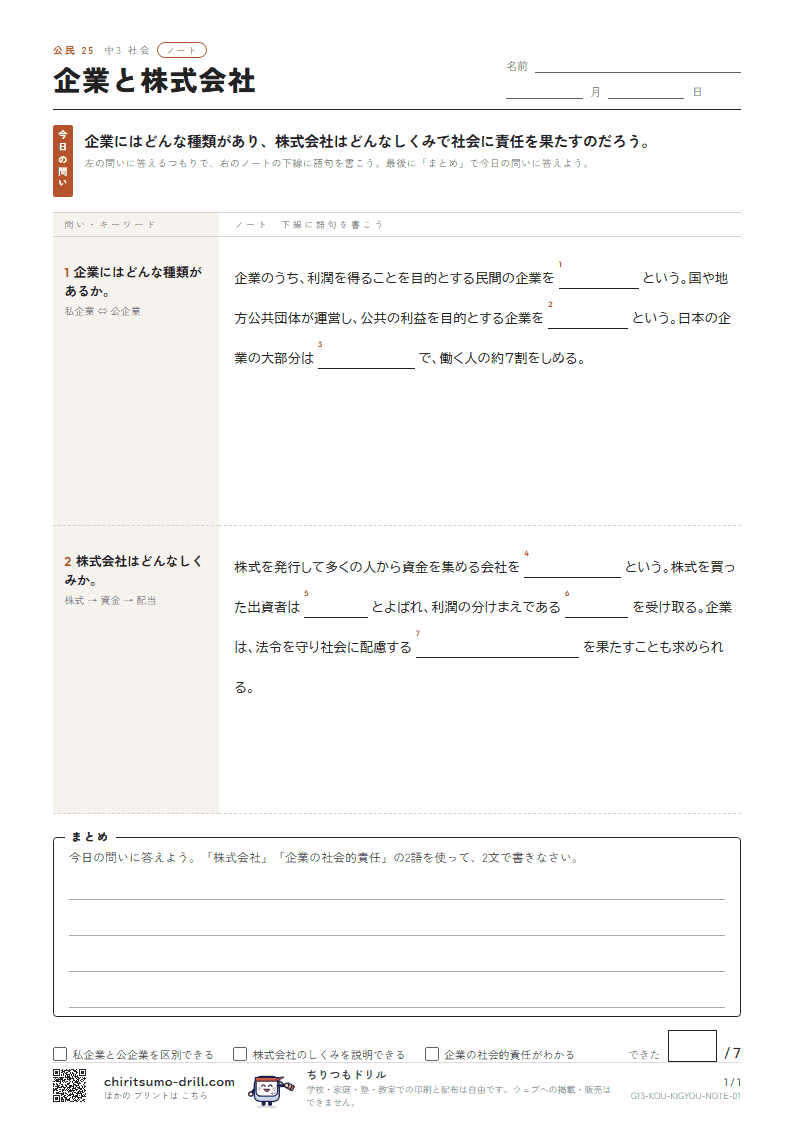The width and height of the screenshot is (794, 1123).
Task: Click the 問い・キーワード column header
Action: pos(110,225)
